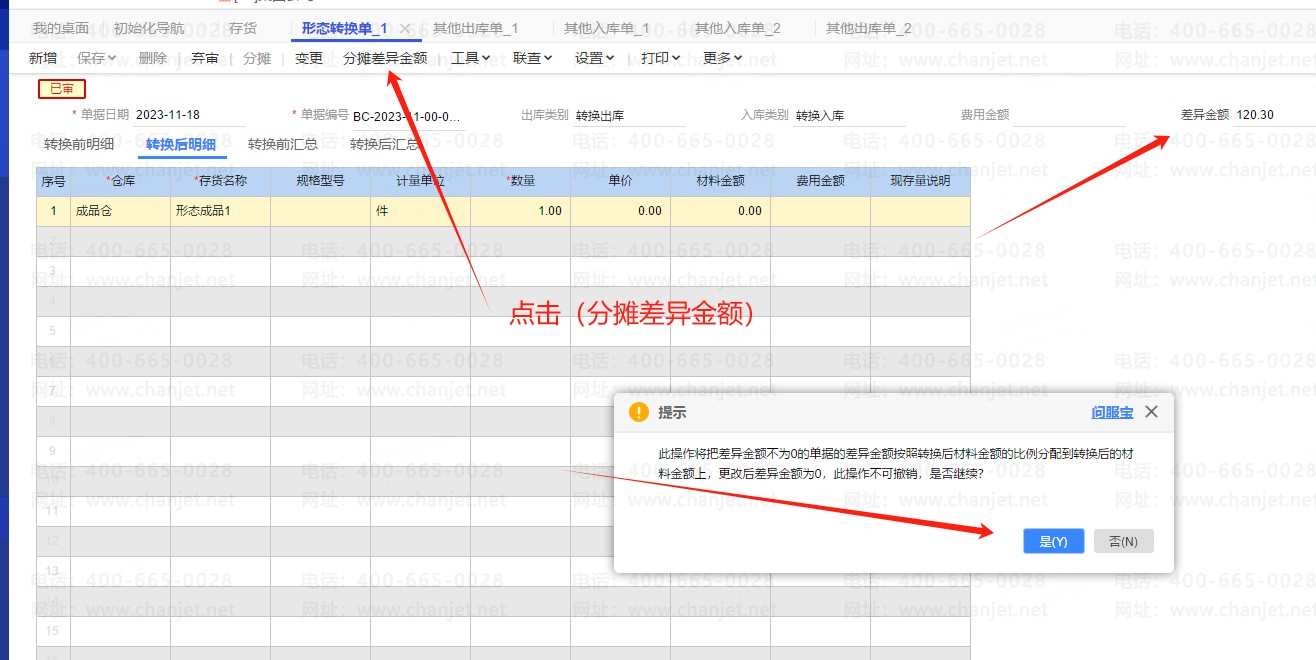Switch to the 转换后汇总 tab
This screenshot has height=660, width=1316.
[385, 144]
